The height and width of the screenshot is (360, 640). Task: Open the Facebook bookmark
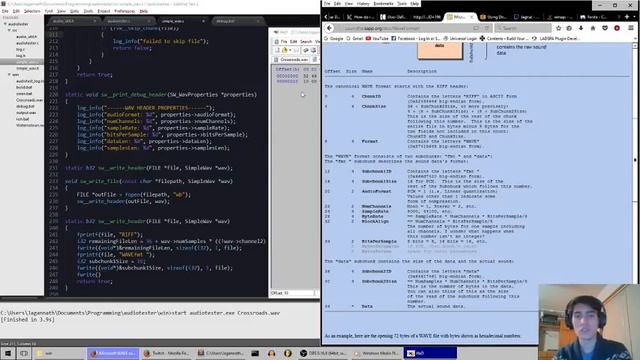[x=416, y=38]
